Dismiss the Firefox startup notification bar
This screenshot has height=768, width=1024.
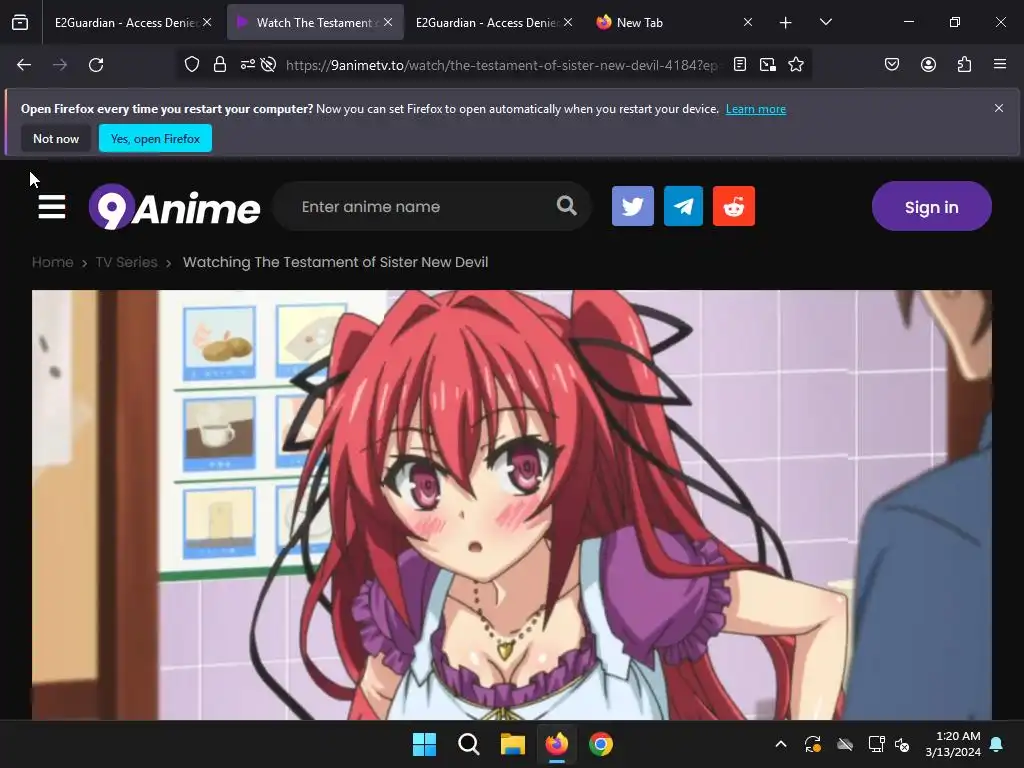[999, 108]
